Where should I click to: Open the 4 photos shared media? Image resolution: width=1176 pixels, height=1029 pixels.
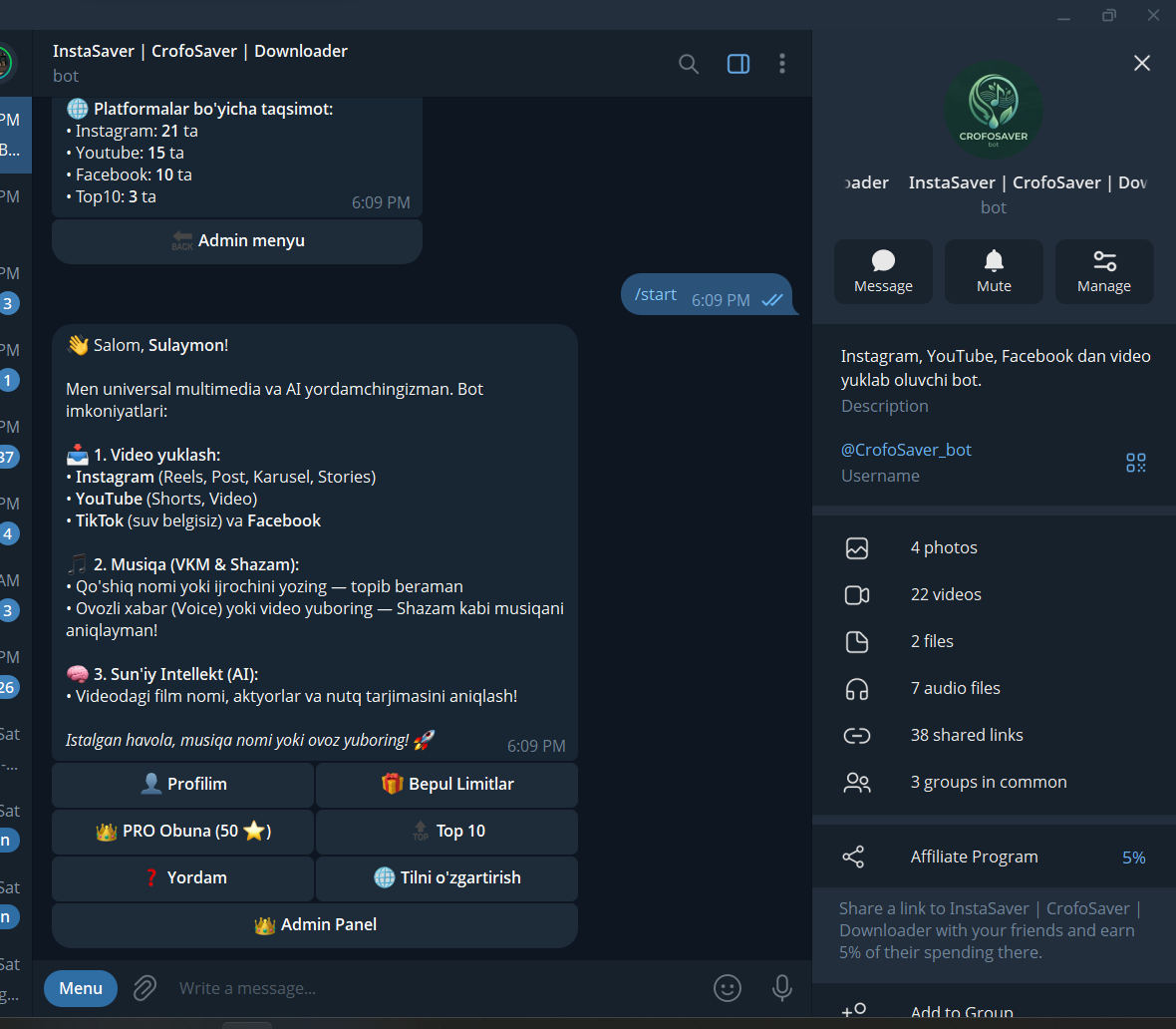click(x=994, y=547)
